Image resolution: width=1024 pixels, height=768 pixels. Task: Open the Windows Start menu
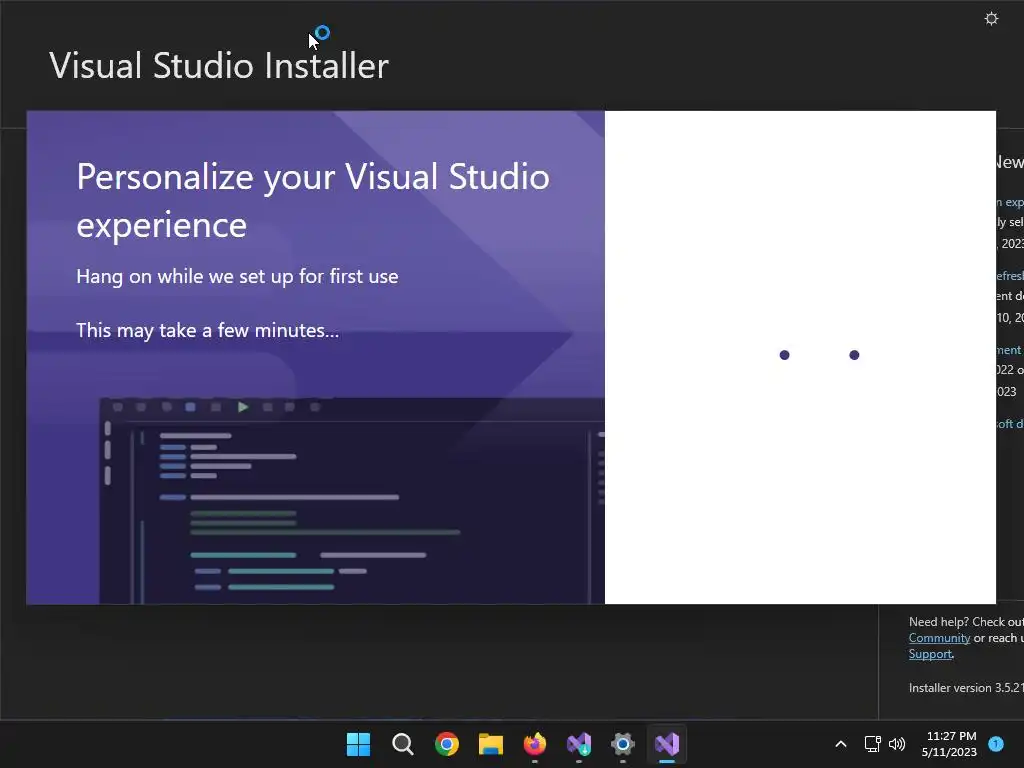pos(358,744)
